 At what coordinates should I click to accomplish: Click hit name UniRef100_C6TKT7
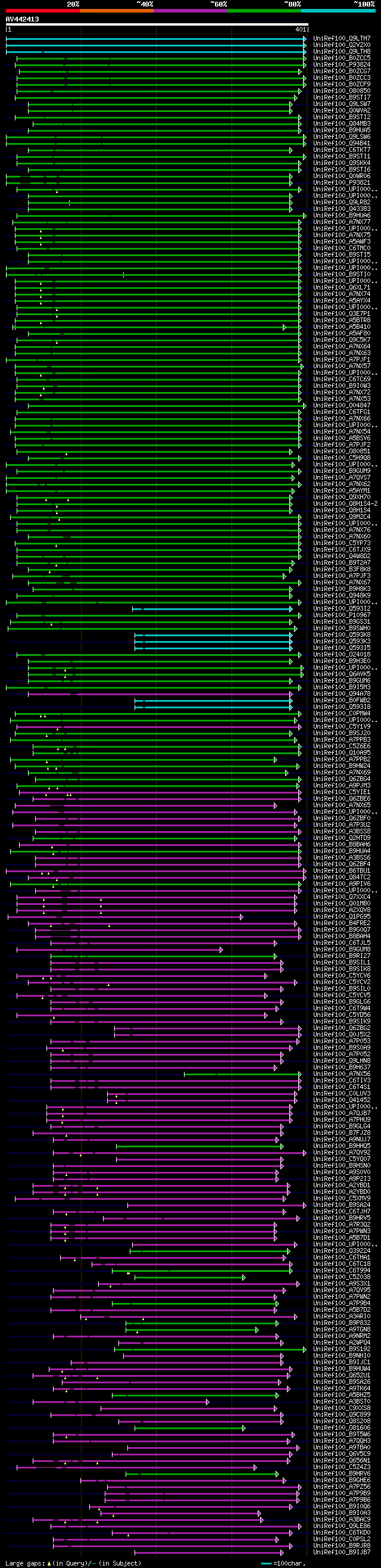pos(342,150)
